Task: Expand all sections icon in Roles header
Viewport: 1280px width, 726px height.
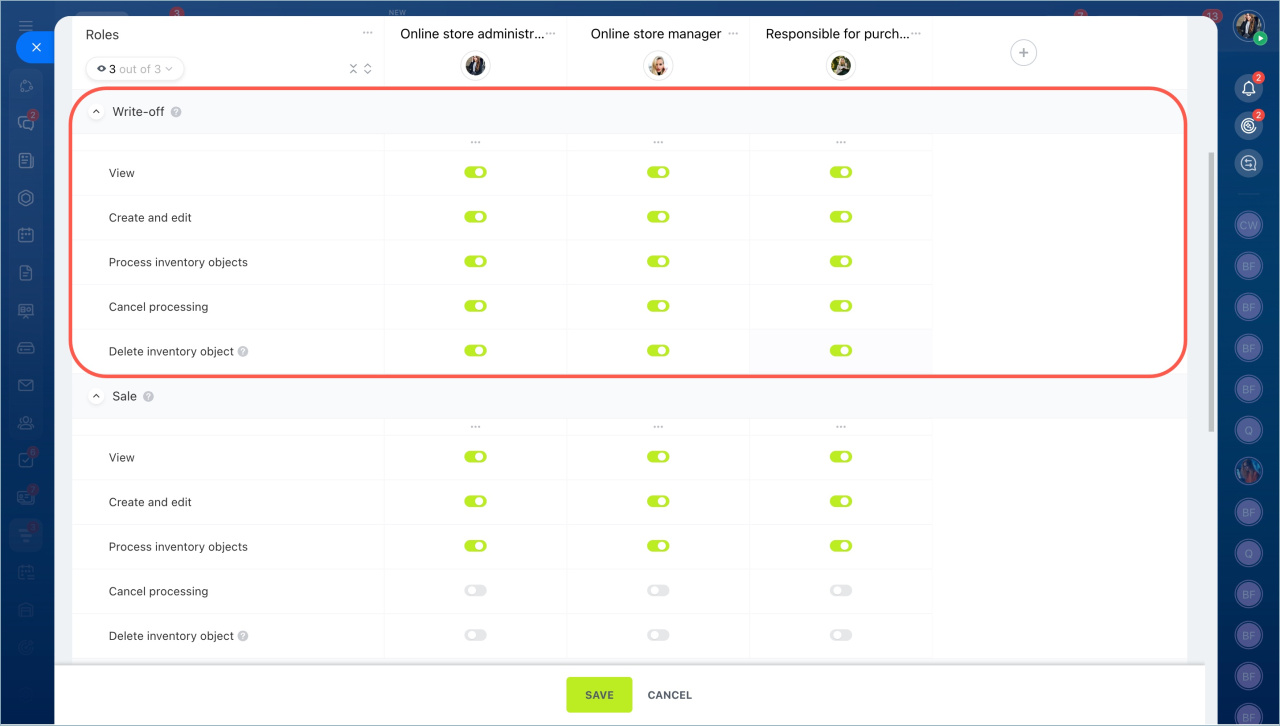Action: (x=368, y=69)
